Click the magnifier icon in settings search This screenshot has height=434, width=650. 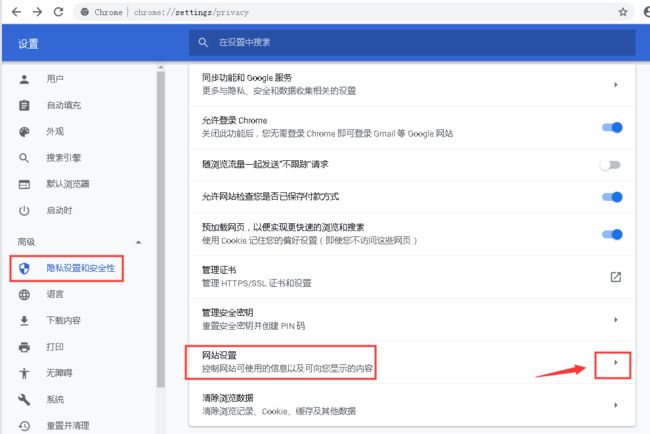203,42
